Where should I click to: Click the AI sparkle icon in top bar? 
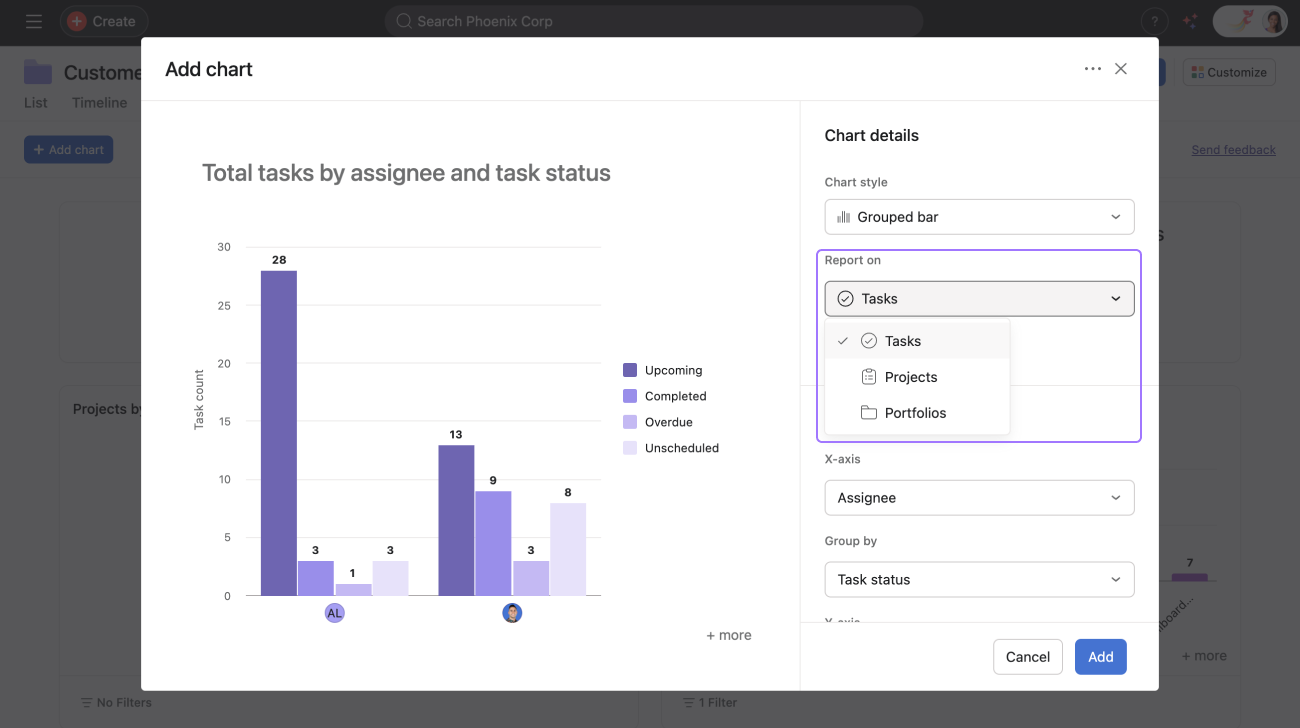pos(1190,21)
